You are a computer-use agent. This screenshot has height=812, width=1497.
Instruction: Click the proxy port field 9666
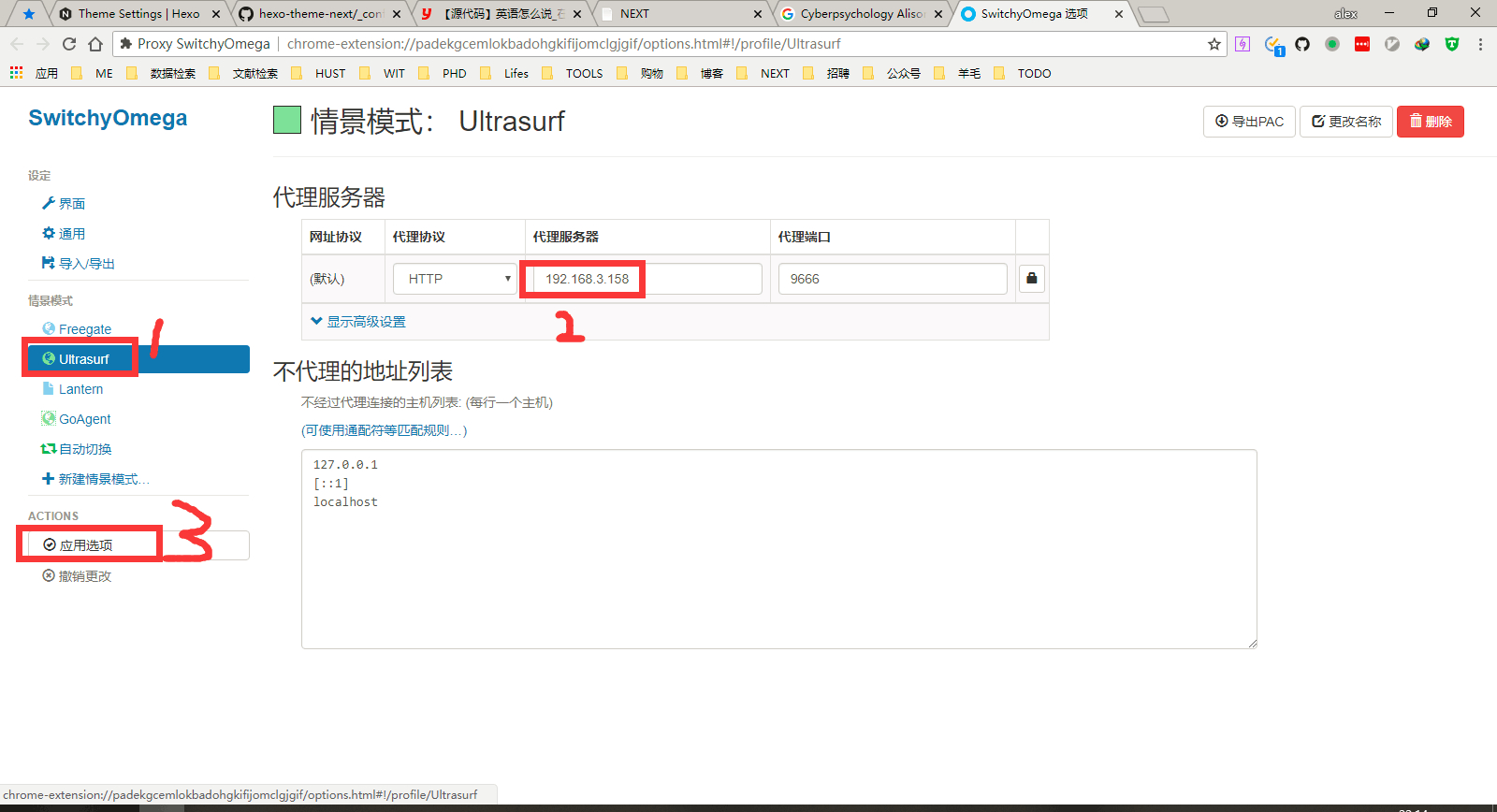coord(893,279)
